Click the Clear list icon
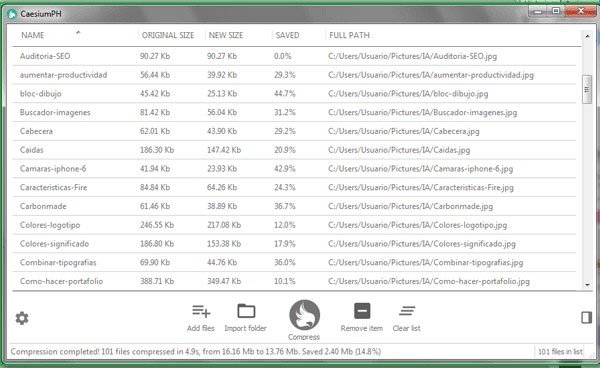600x368 pixels. [407, 311]
